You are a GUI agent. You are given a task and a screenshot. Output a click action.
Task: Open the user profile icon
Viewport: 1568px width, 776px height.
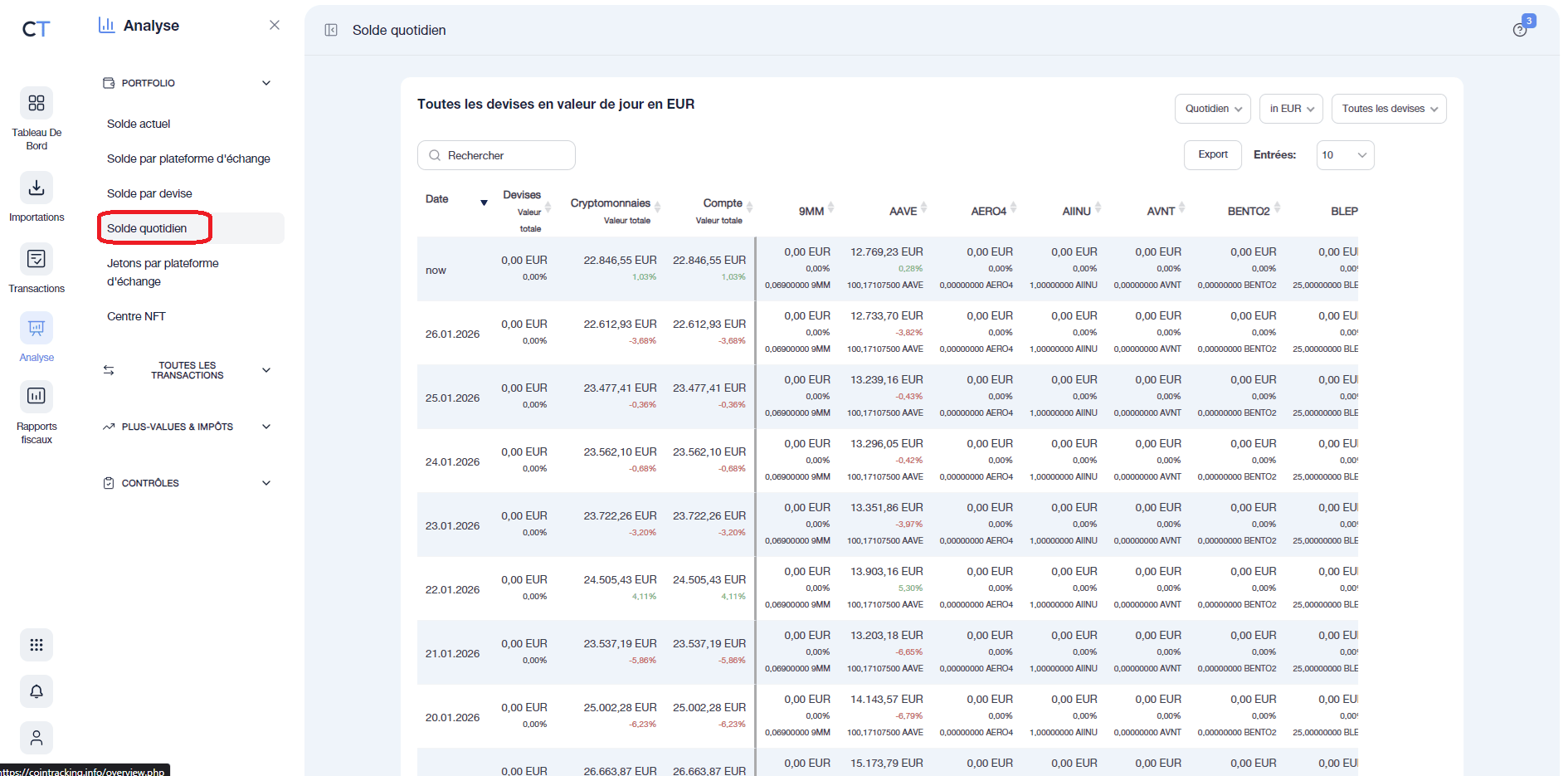pos(36,737)
